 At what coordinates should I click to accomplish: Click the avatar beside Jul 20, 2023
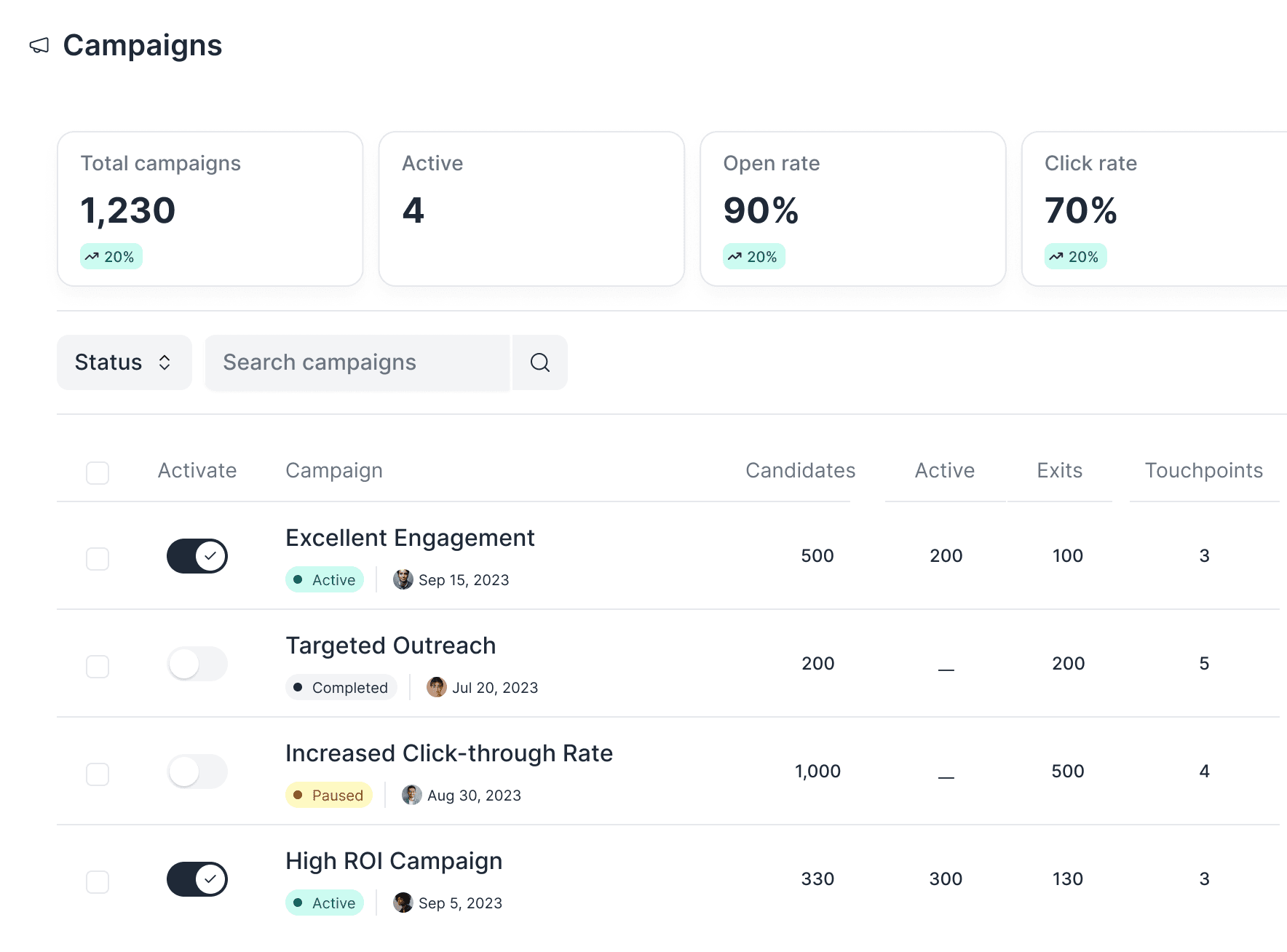click(436, 687)
